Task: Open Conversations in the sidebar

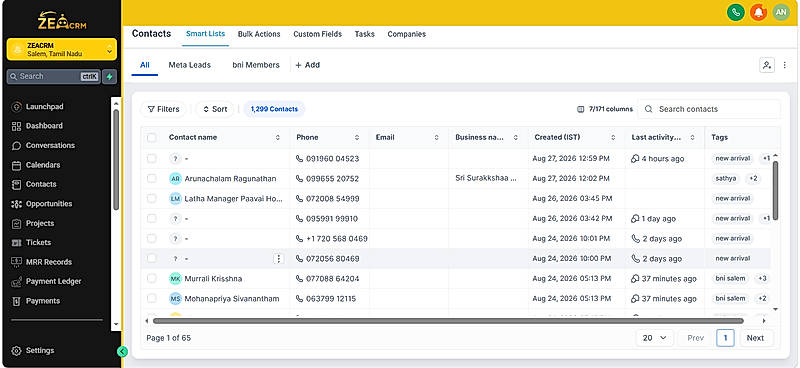Action: [x=50, y=145]
